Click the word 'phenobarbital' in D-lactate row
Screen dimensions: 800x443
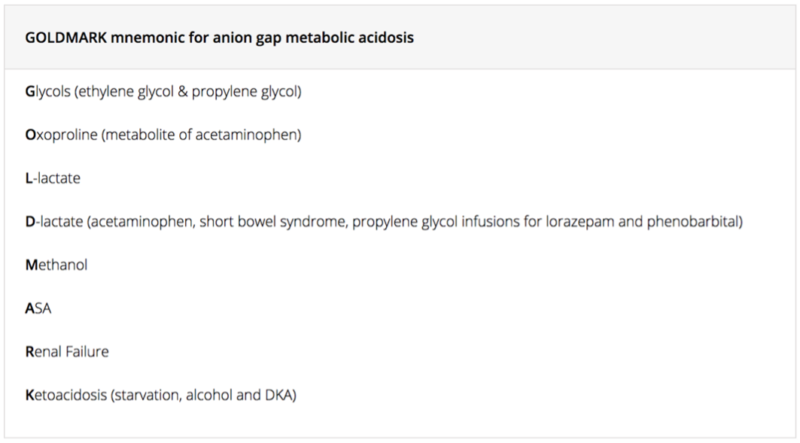(692, 222)
